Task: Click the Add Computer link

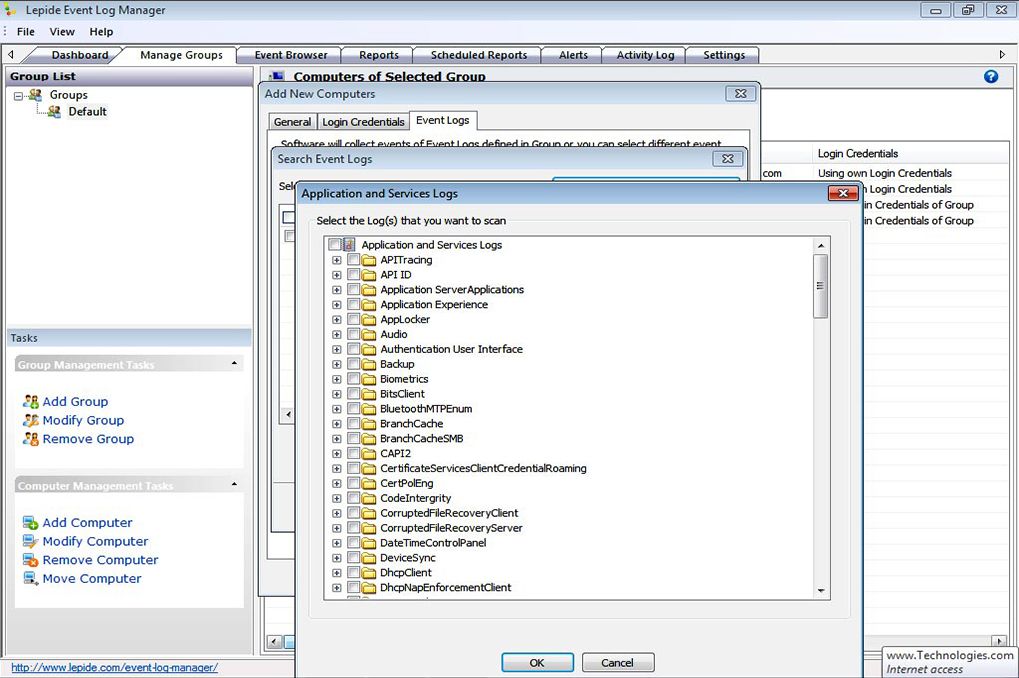Action: click(87, 523)
